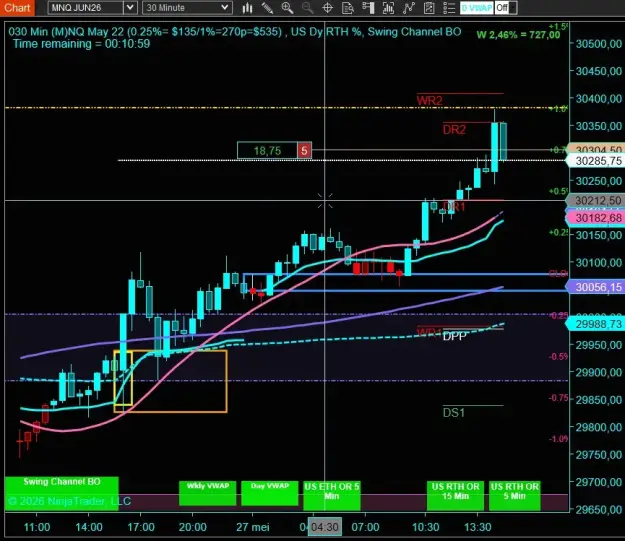Click the 17:00 time axis label
The width and height of the screenshot is (625, 541).
tap(141, 527)
